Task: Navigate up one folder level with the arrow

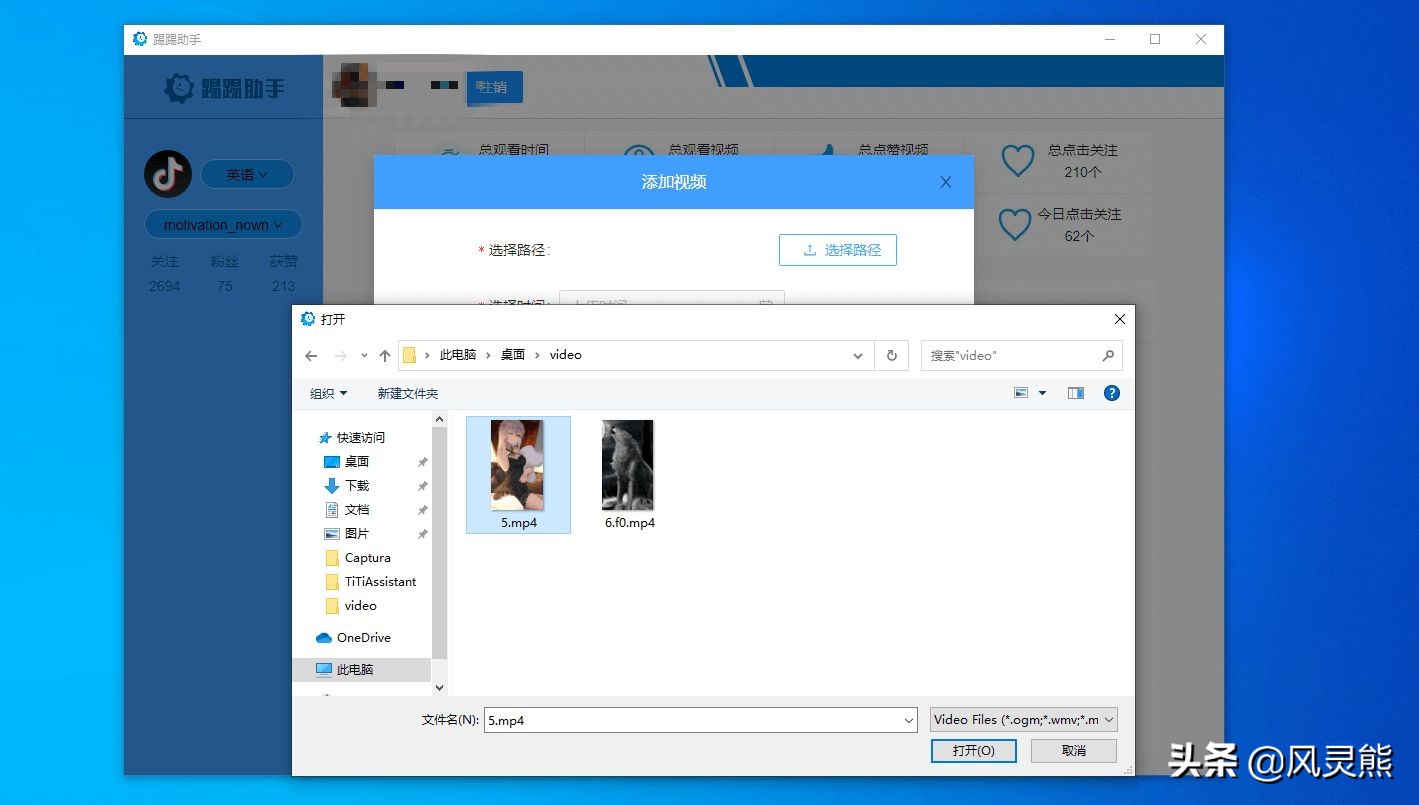Action: point(385,355)
